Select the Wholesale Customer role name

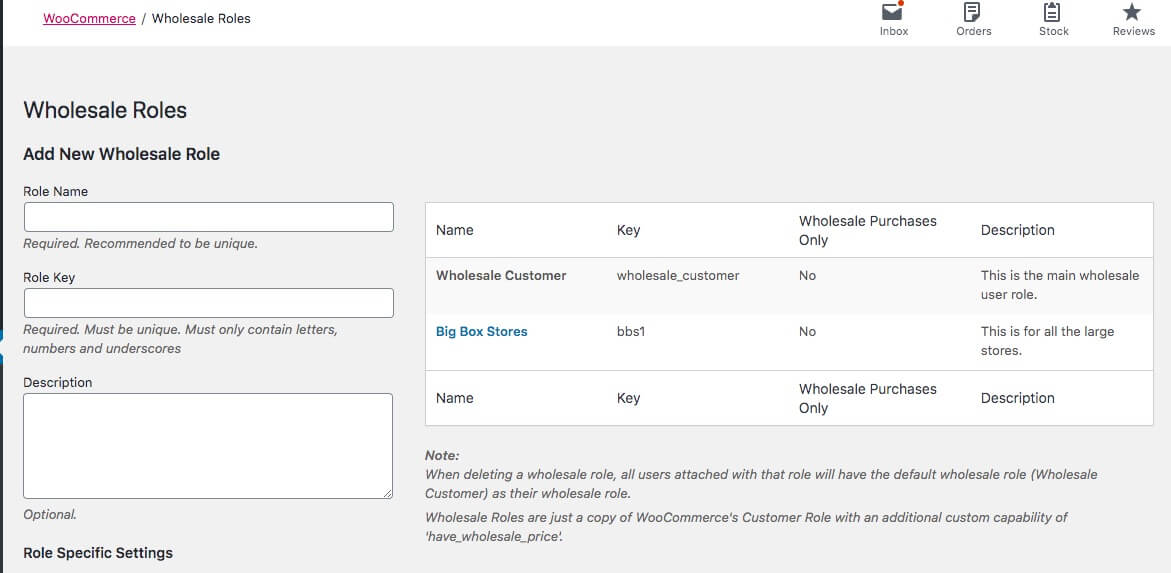501,275
